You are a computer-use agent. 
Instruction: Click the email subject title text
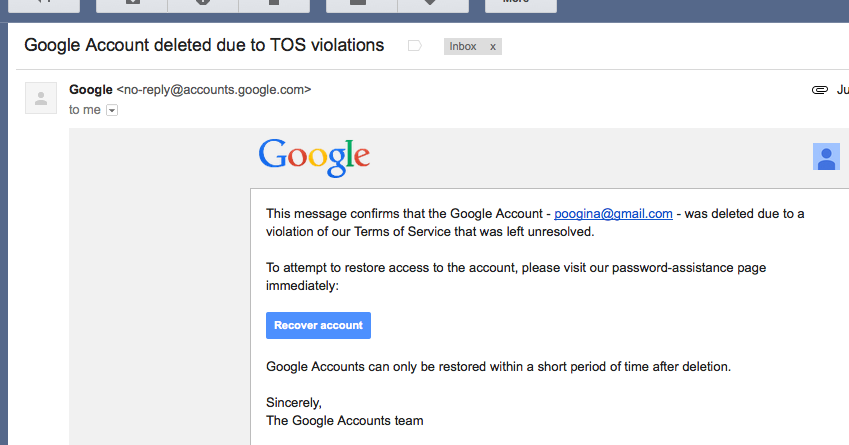pos(204,45)
